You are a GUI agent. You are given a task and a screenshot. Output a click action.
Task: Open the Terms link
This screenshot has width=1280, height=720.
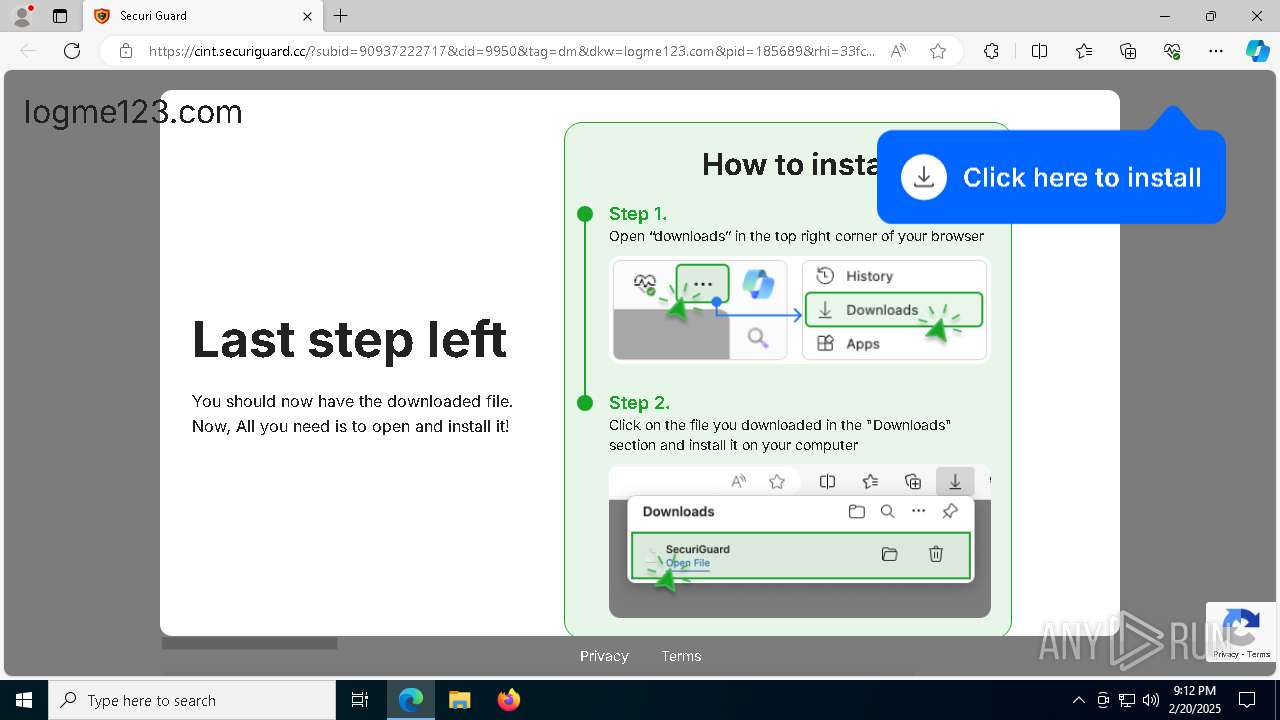[x=681, y=656]
